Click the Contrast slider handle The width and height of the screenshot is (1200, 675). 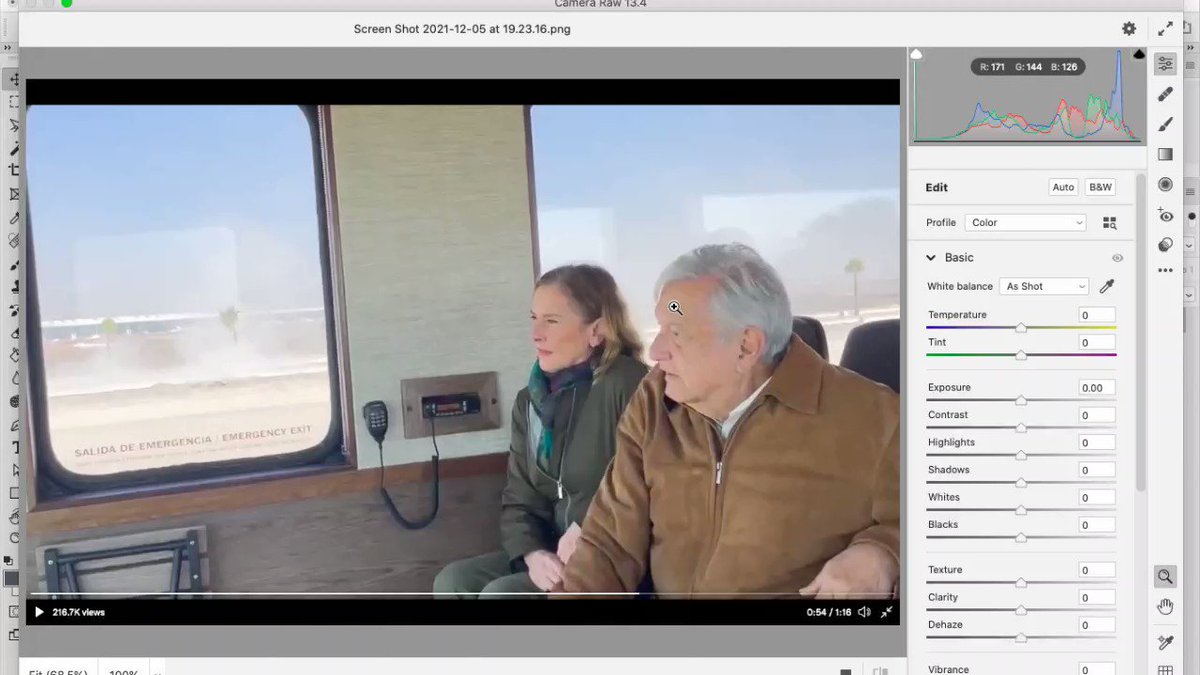[x=1021, y=427]
